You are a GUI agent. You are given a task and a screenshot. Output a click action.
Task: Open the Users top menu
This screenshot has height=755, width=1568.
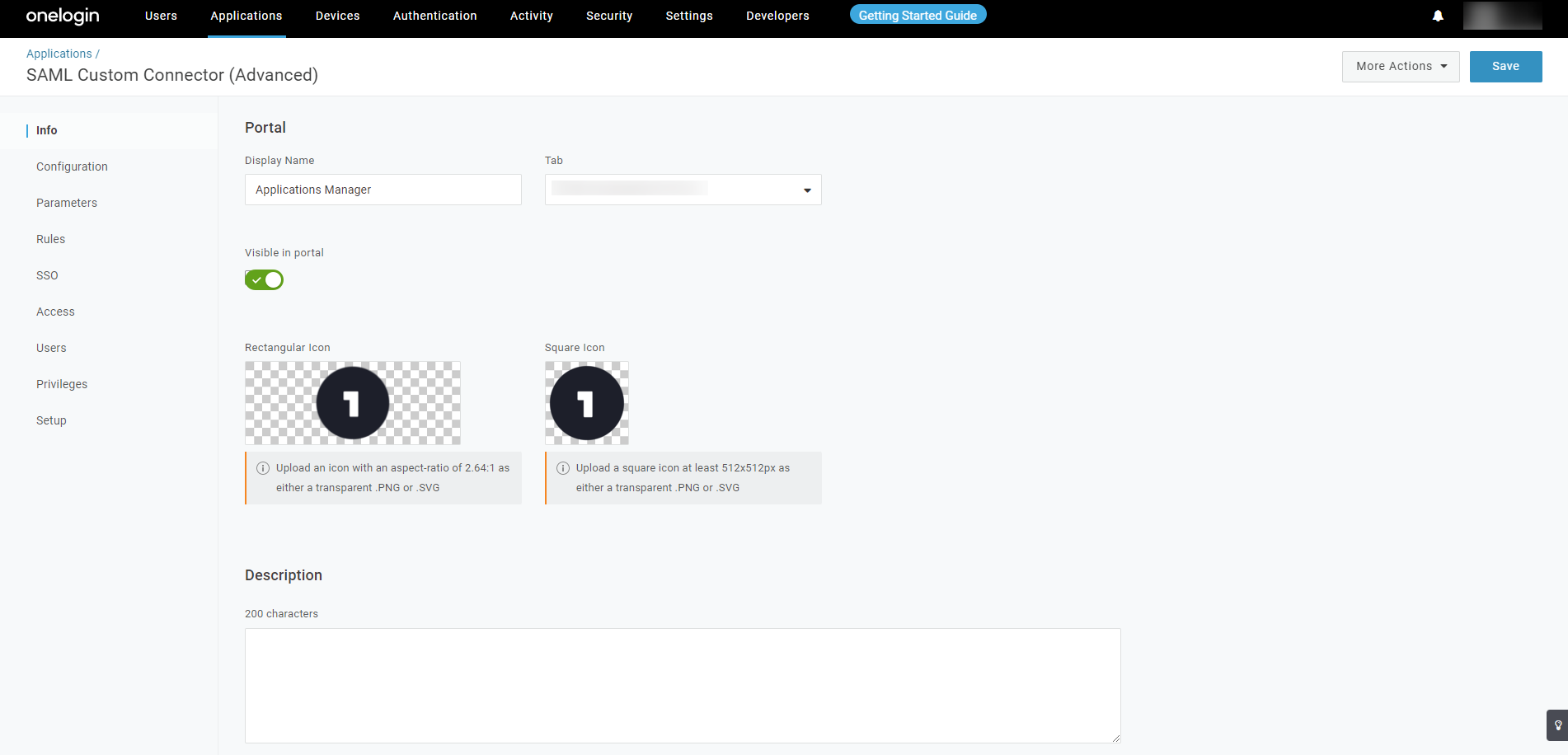[x=161, y=16]
